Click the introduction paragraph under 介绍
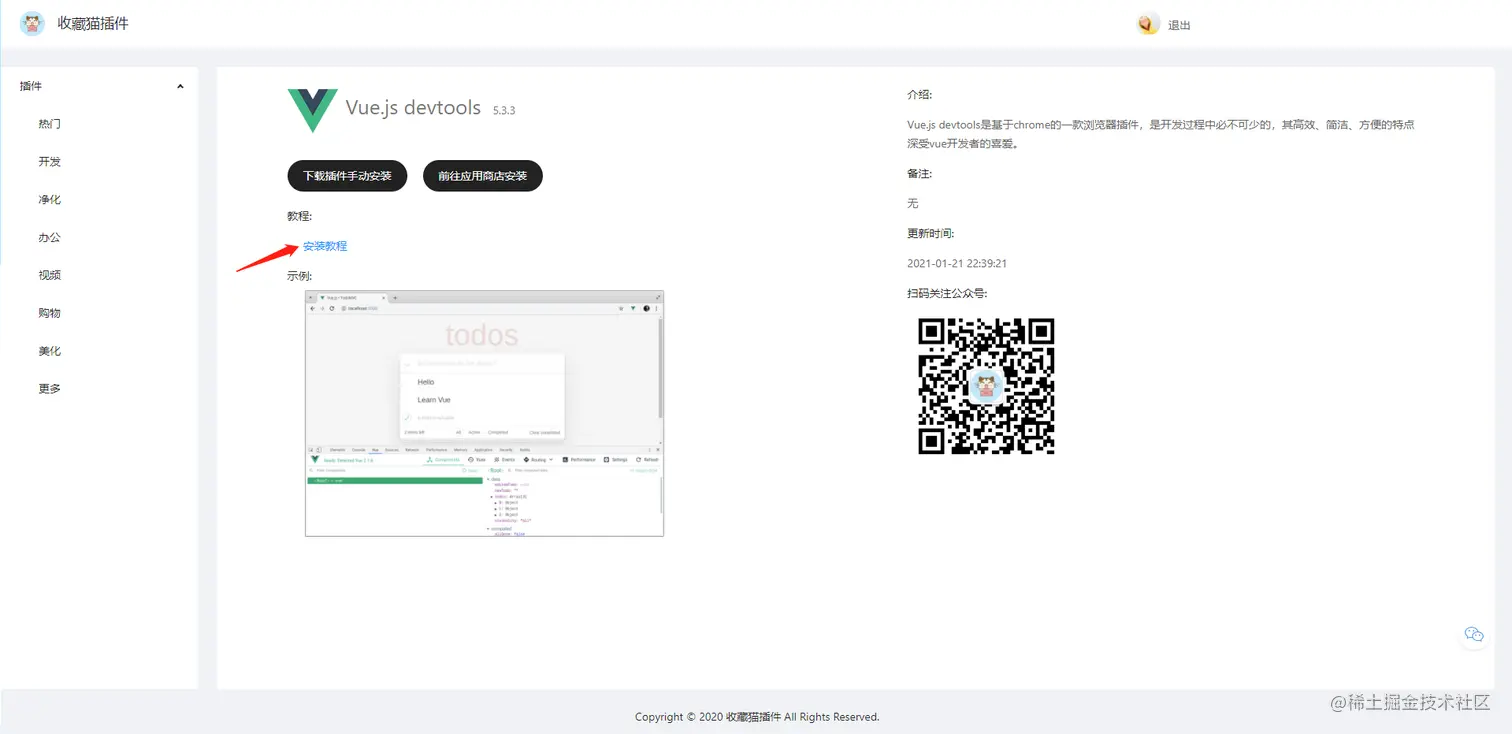The image size is (1512, 734). [1160, 134]
